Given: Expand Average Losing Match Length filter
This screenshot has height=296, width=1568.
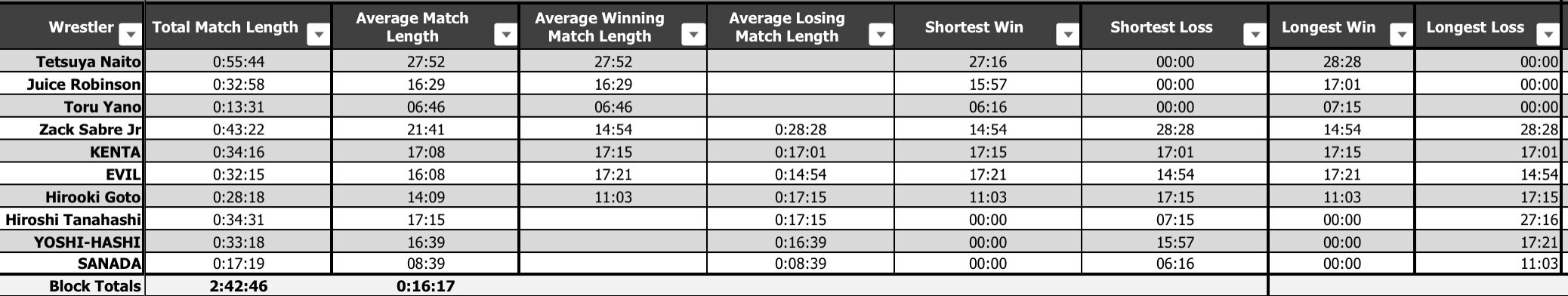Looking at the screenshot, I should tap(881, 35).
